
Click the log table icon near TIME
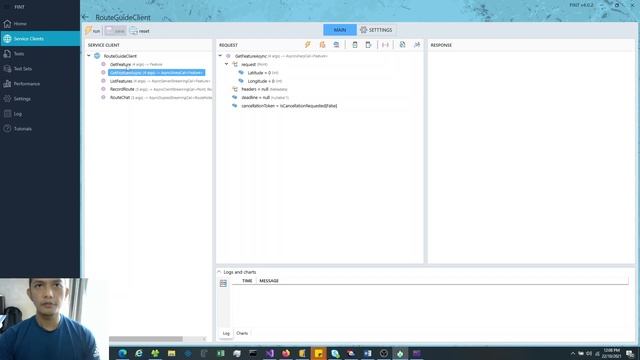[x=223, y=283]
